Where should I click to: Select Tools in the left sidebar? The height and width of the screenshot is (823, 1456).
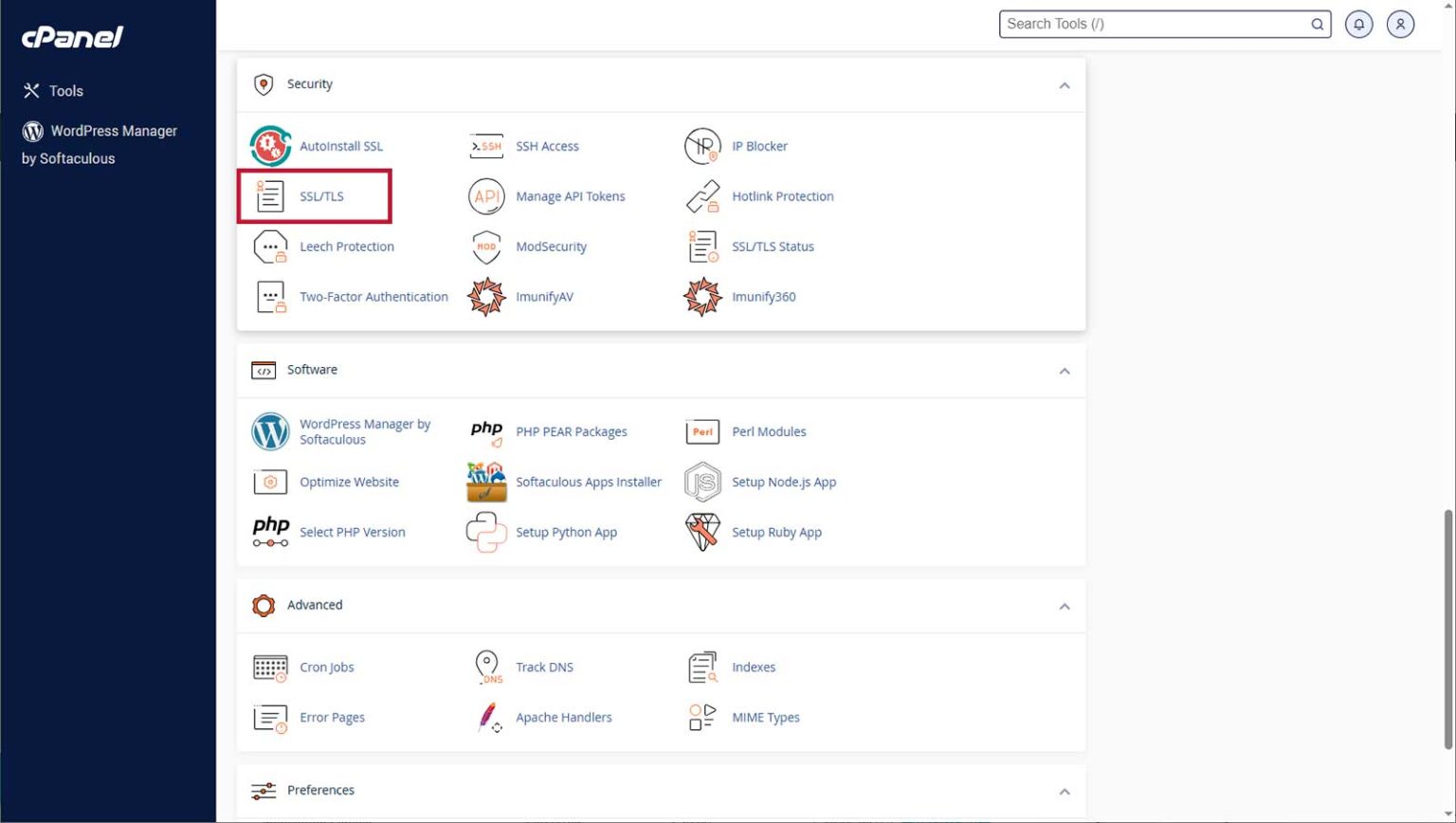click(x=65, y=91)
